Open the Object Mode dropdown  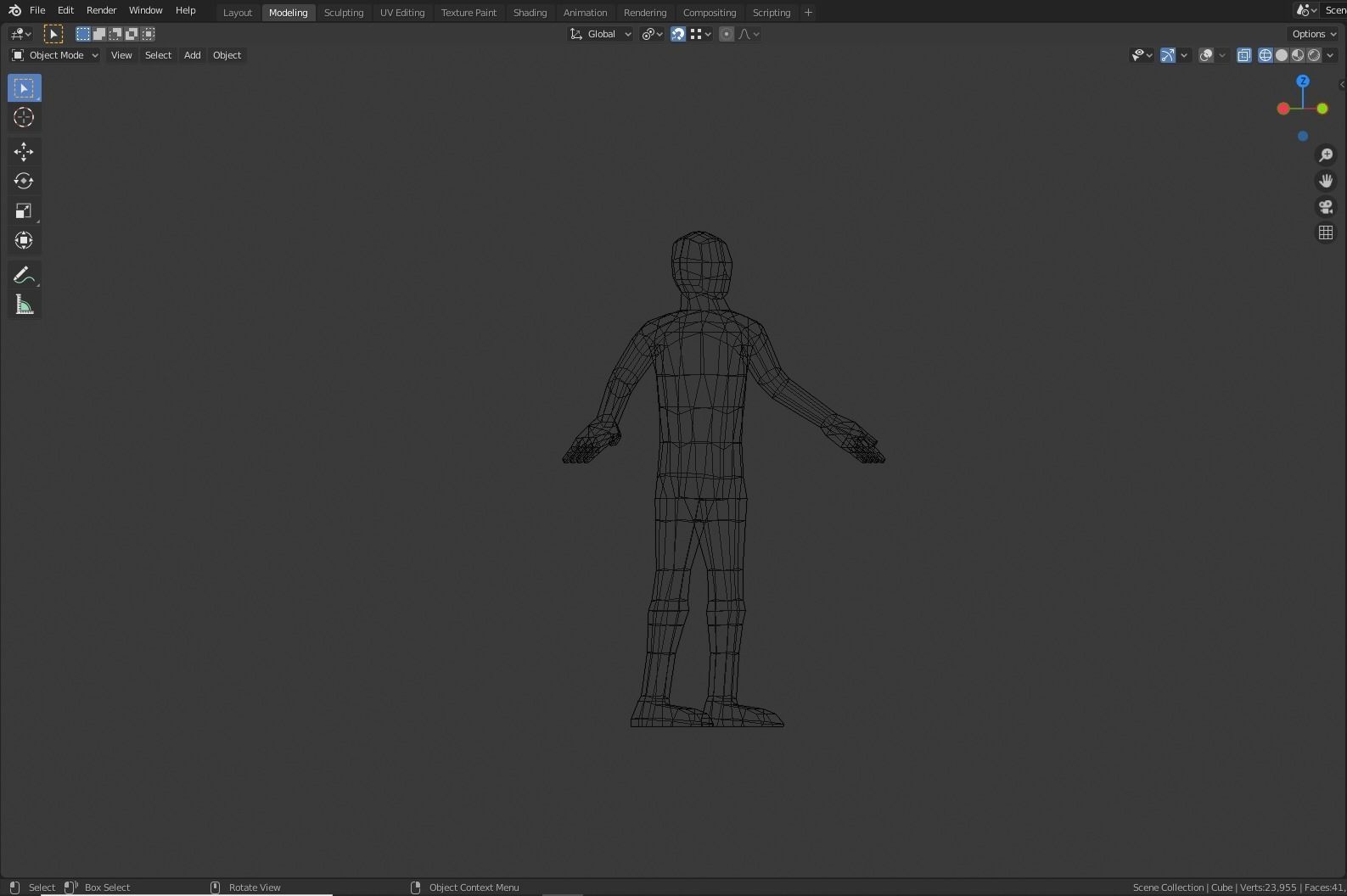54,55
